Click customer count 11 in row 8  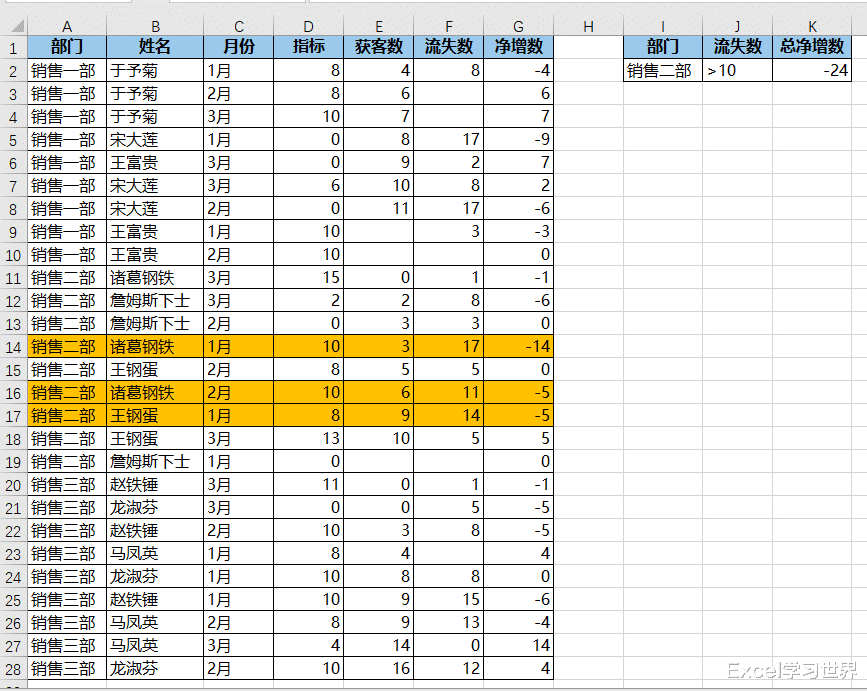tap(379, 208)
